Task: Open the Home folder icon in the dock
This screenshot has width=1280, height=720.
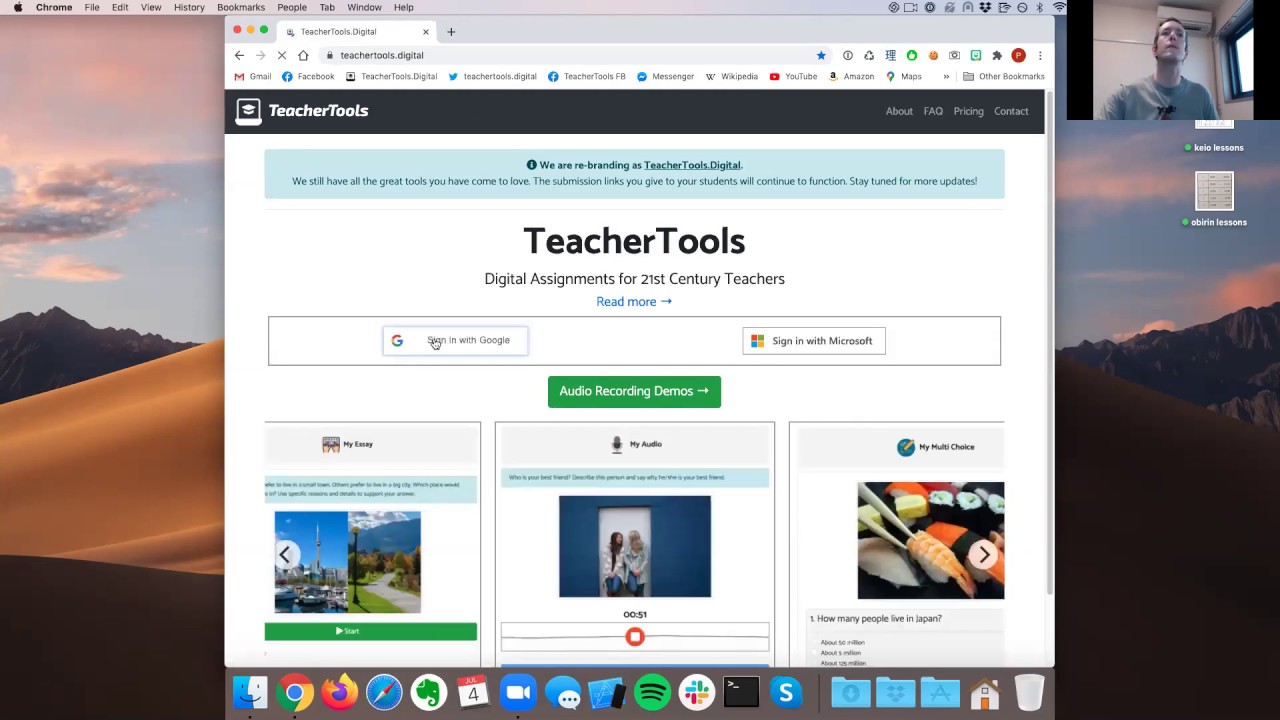Action: pos(984,692)
